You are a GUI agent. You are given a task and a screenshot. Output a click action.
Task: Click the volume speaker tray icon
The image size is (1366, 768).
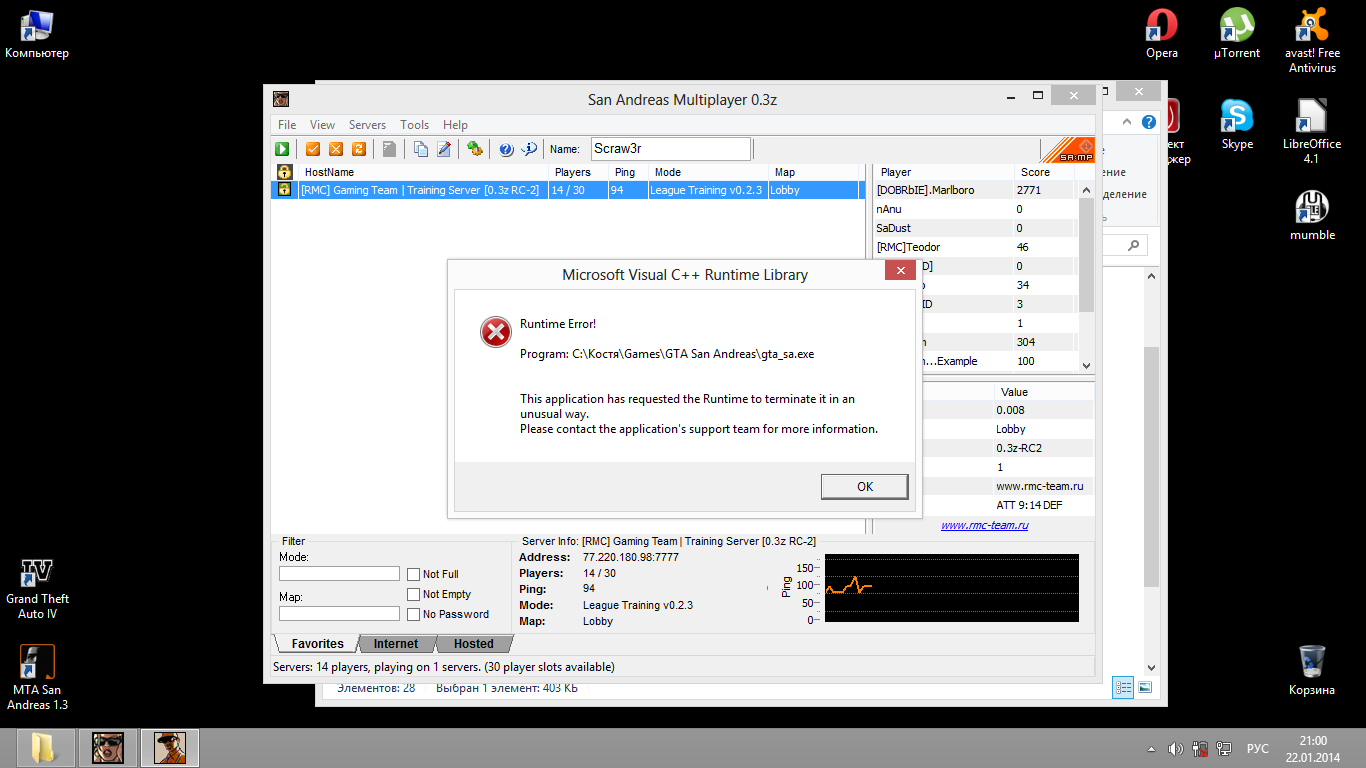1176,749
